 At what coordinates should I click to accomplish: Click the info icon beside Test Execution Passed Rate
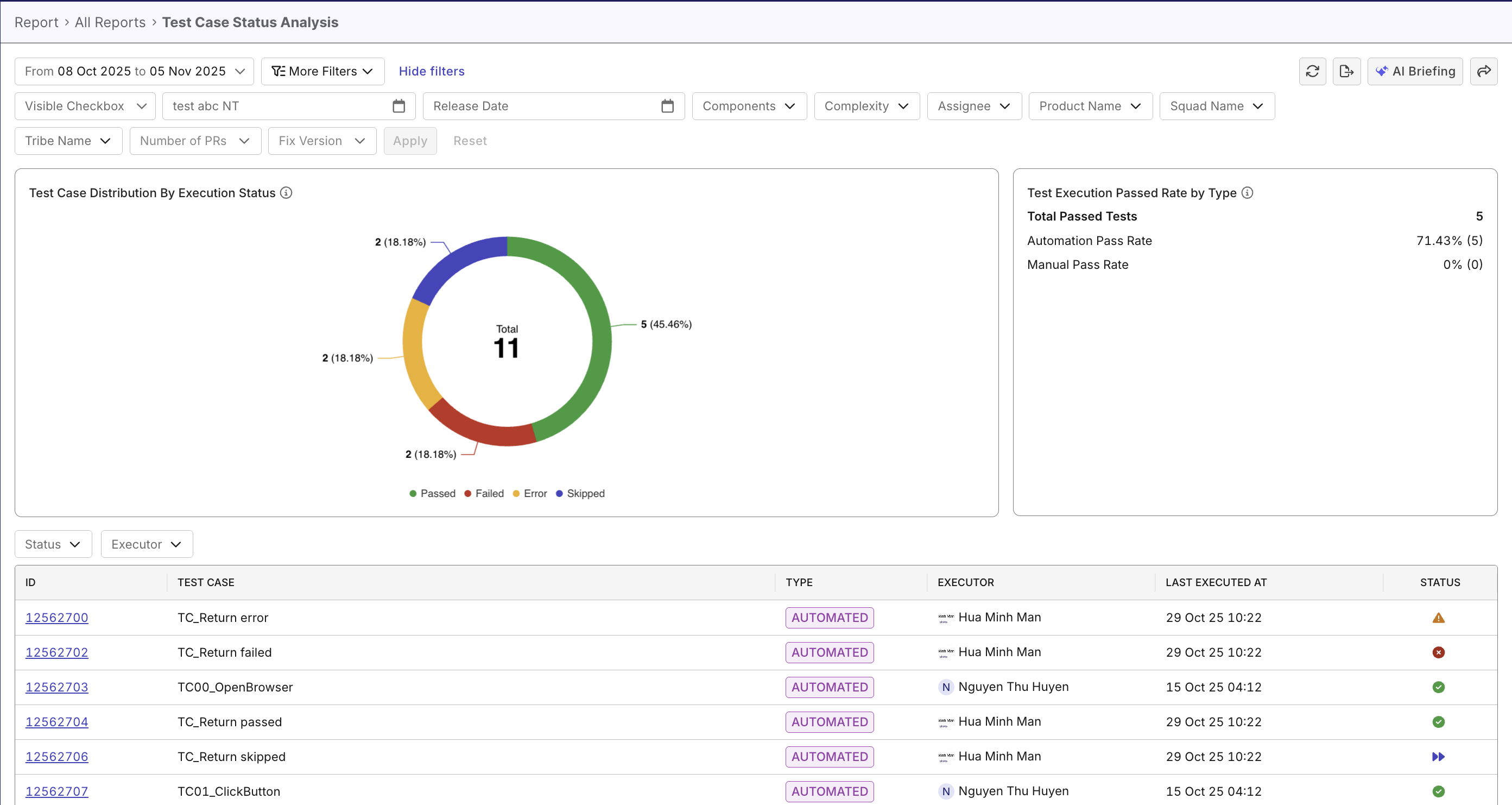pyautogui.click(x=1248, y=193)
